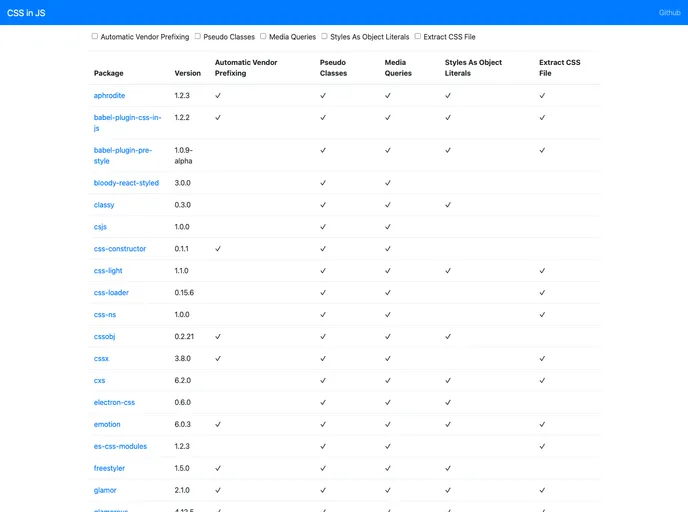Click es-css-modules Extract CSS File checkmark
688x512 pixels.
tap(542, 446)
